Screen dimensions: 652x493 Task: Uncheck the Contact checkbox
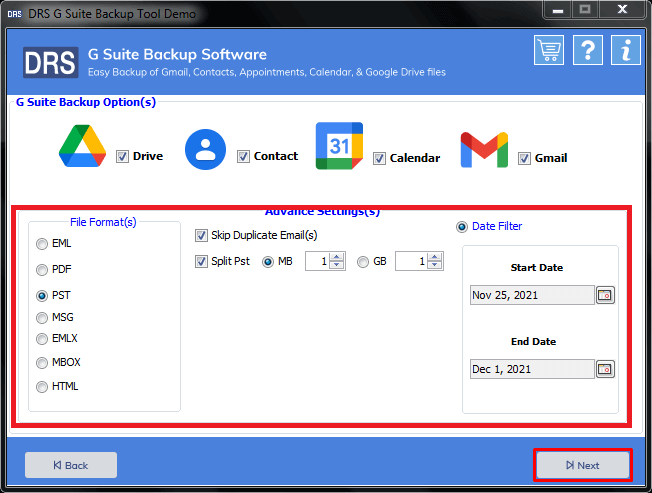(x=243, y=156)
